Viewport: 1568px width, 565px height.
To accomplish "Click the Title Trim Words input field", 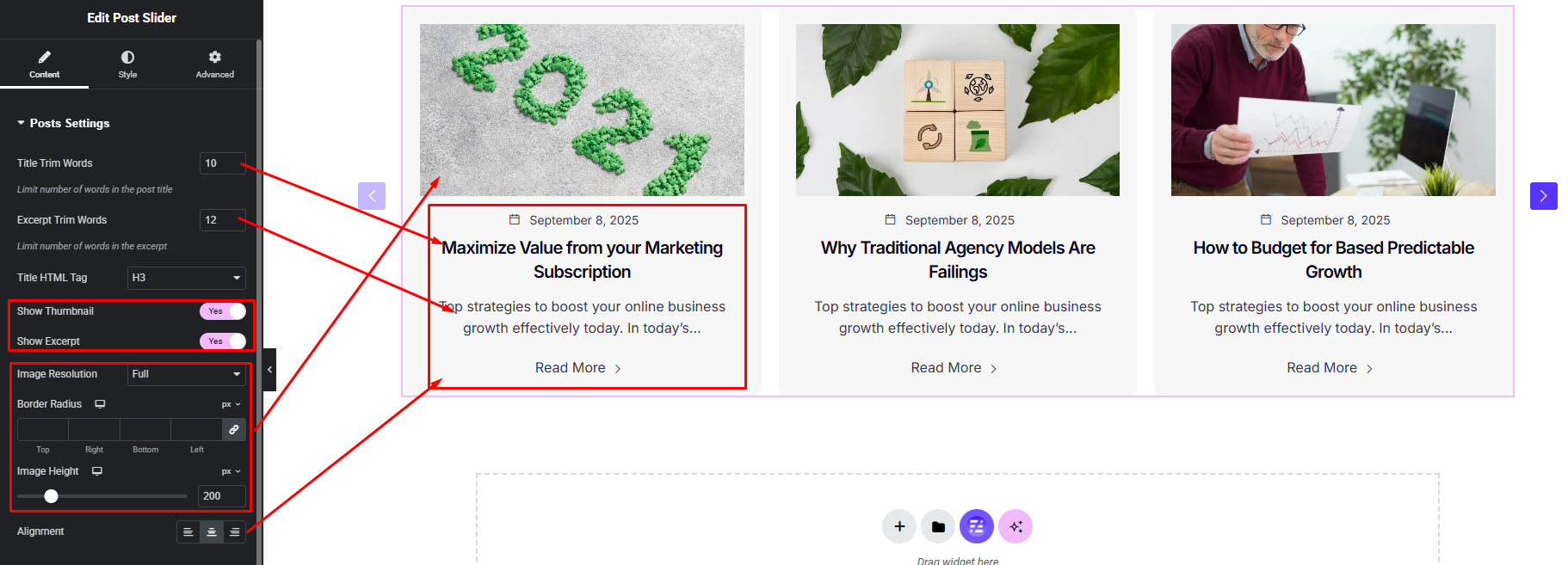I will pos(222,163).
